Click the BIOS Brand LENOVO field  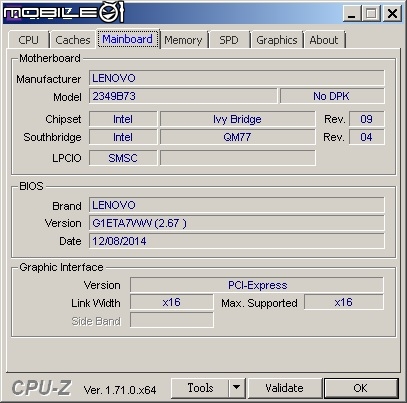pos(237,205)
